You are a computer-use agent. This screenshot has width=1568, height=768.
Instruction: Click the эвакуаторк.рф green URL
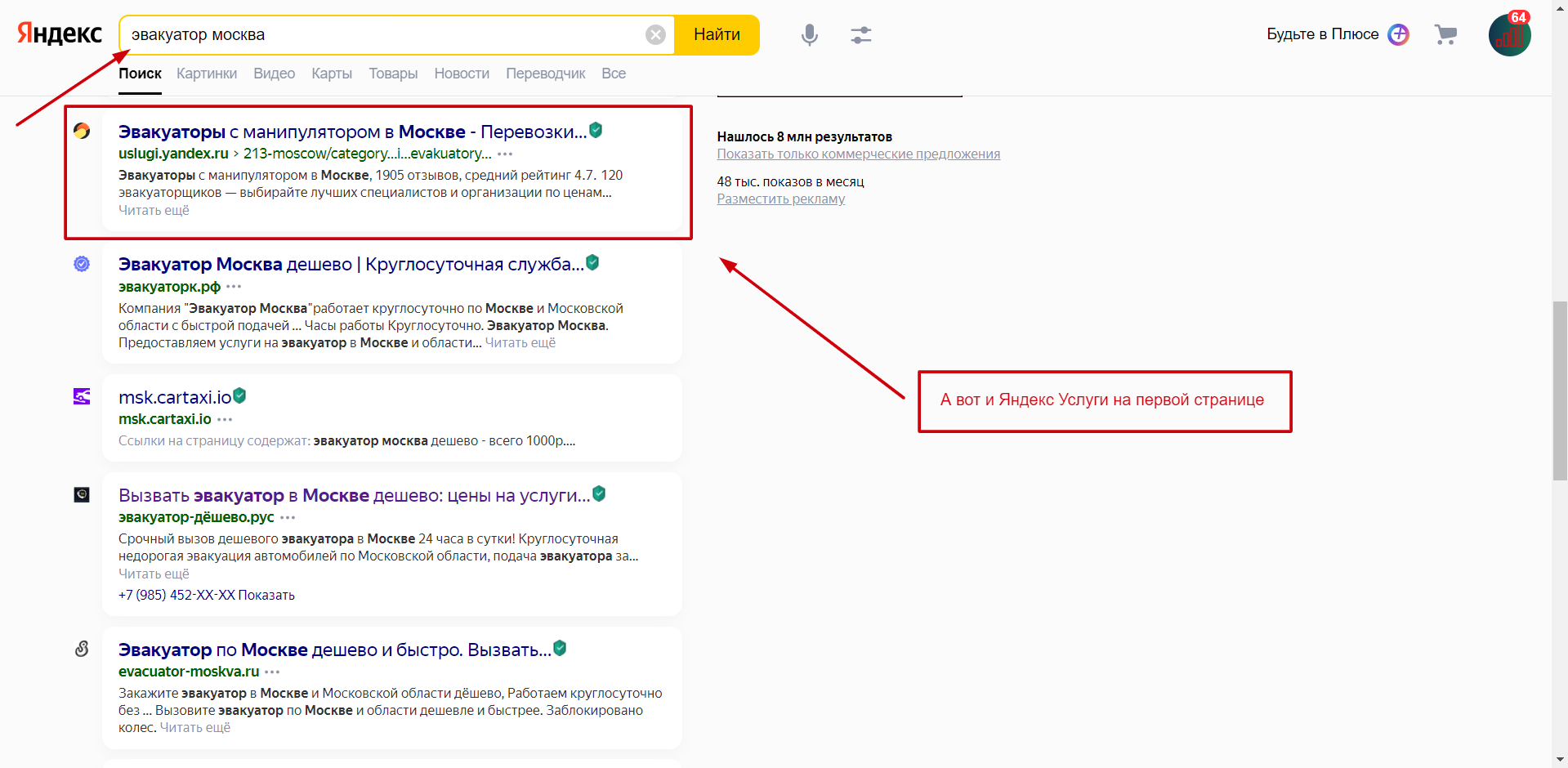point(169,287)
